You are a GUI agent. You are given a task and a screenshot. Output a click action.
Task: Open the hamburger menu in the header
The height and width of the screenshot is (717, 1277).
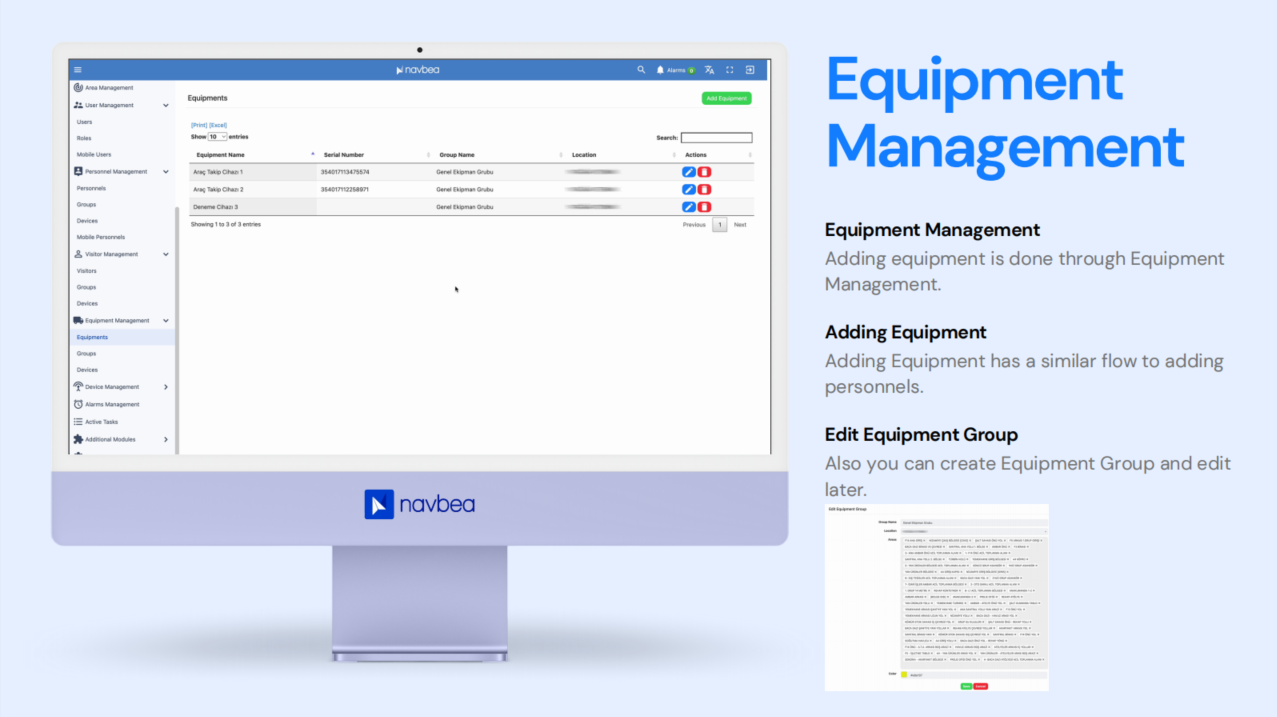(78, 70)
